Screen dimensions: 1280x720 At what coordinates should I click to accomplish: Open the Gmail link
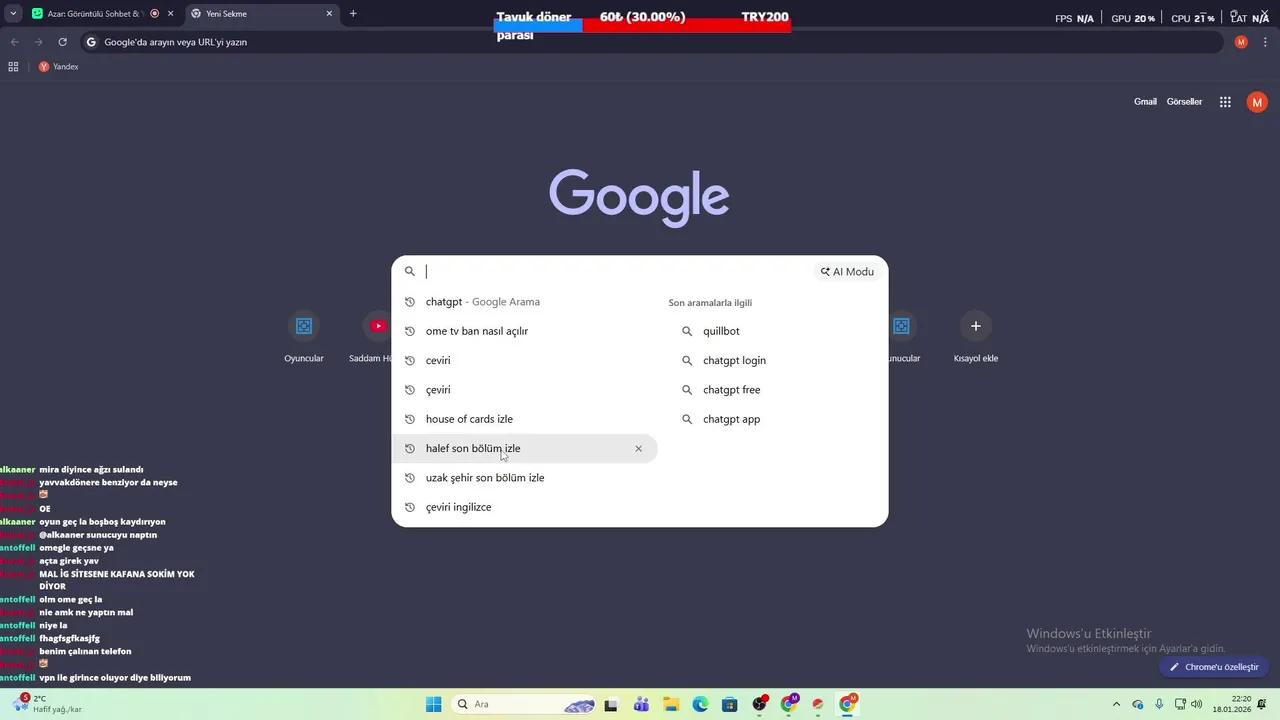pos(1145,102)
